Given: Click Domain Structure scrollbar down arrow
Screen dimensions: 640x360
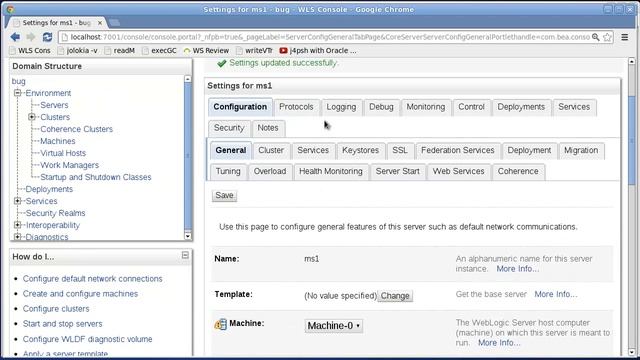Looking at the screenshot, I should pyautogui.click(x=188, y=236).
